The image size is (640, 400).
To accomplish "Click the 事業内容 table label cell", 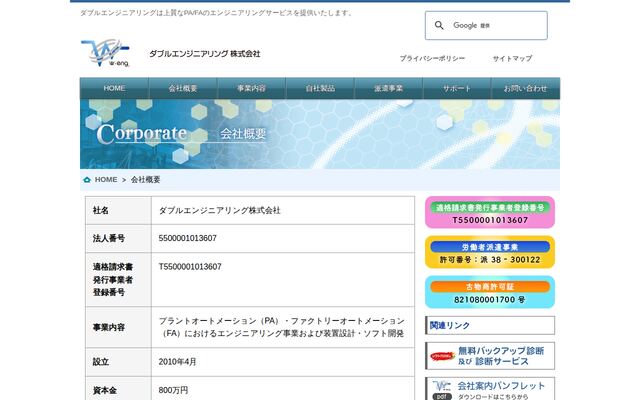I will [x=118, y=327].
